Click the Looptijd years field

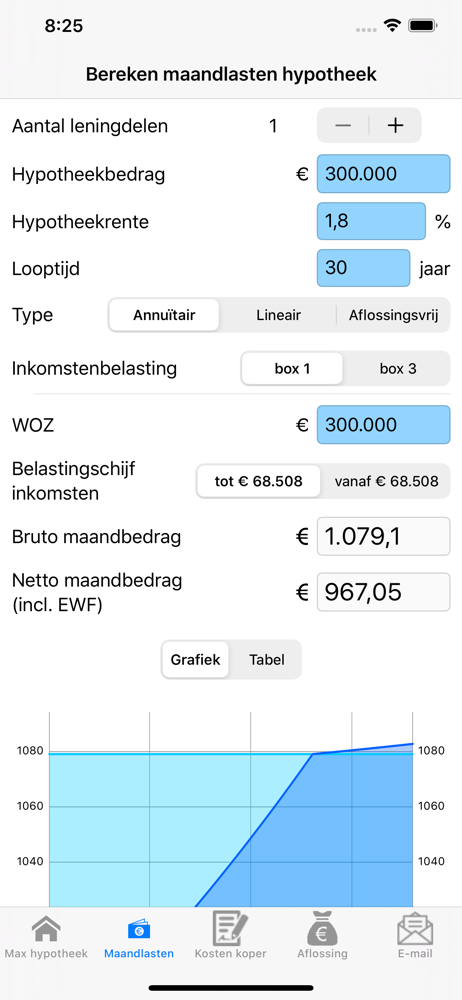[x=364, y=268]
